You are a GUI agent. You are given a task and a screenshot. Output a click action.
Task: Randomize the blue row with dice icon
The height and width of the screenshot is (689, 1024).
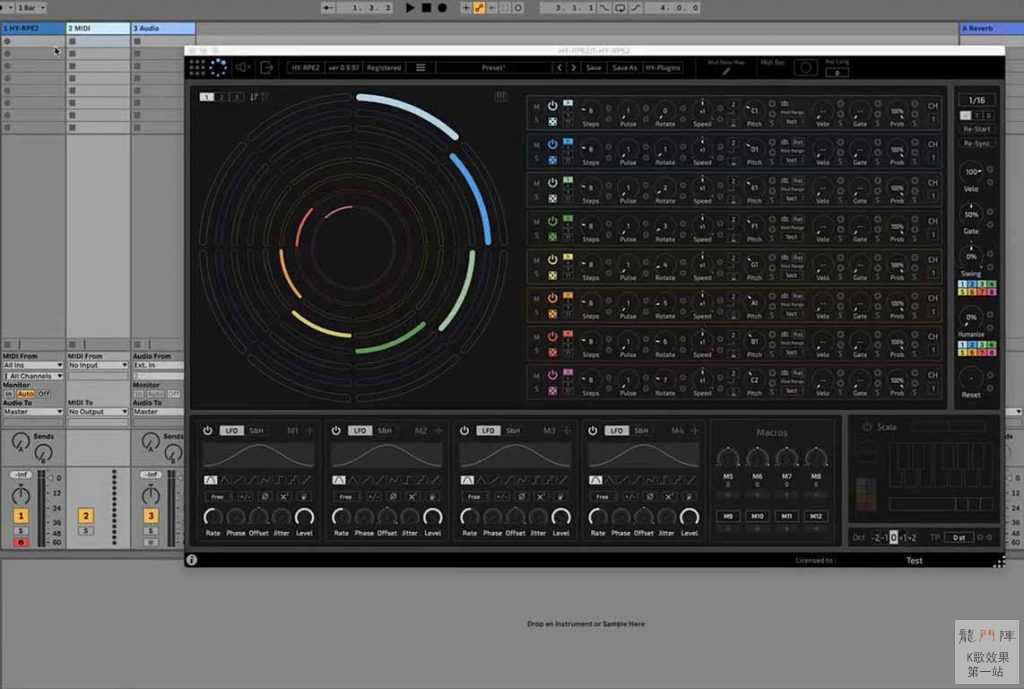[552, 160]
